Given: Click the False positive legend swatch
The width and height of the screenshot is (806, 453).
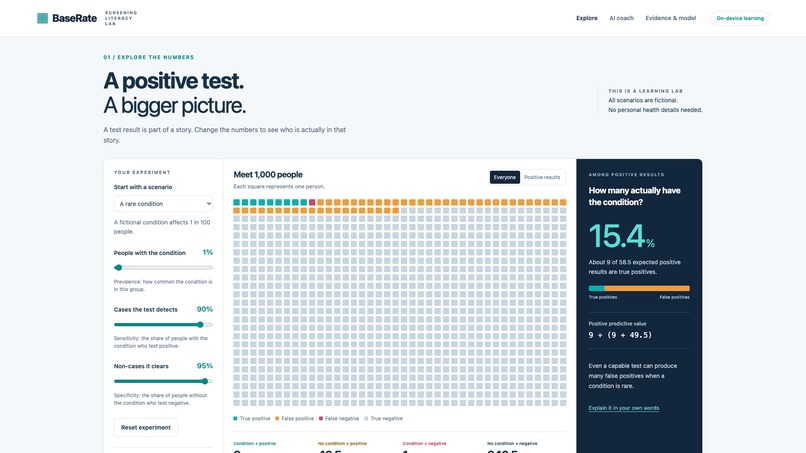Looking at the screenshot, I should tap(277, 419).
